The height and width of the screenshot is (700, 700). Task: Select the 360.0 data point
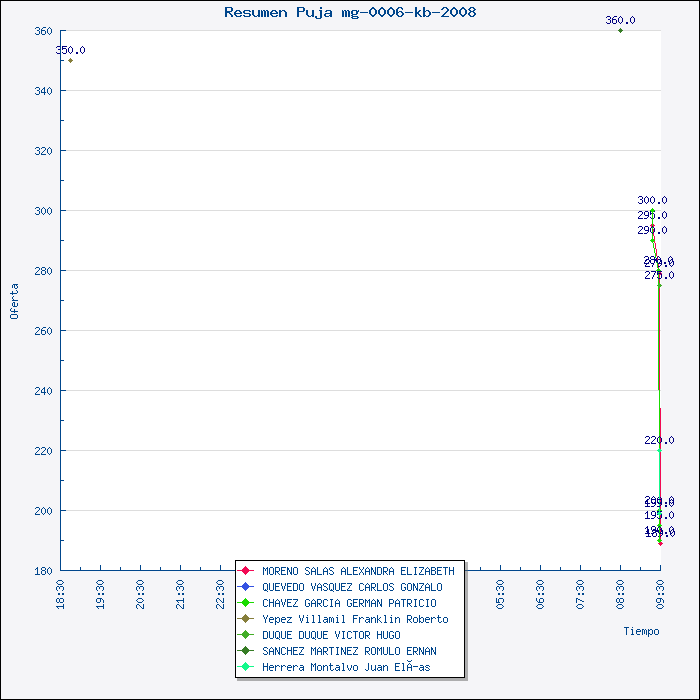pos(620,30)
